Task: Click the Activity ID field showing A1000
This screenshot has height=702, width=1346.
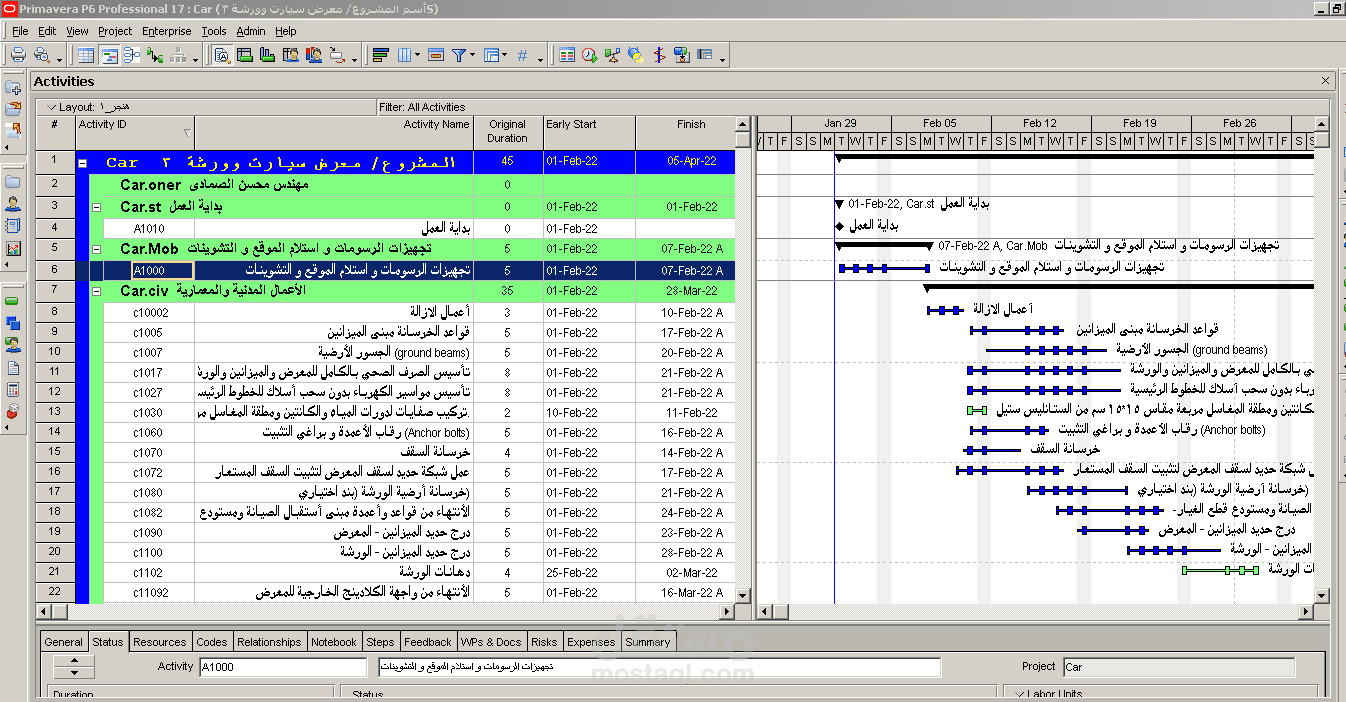Action: 282,667
